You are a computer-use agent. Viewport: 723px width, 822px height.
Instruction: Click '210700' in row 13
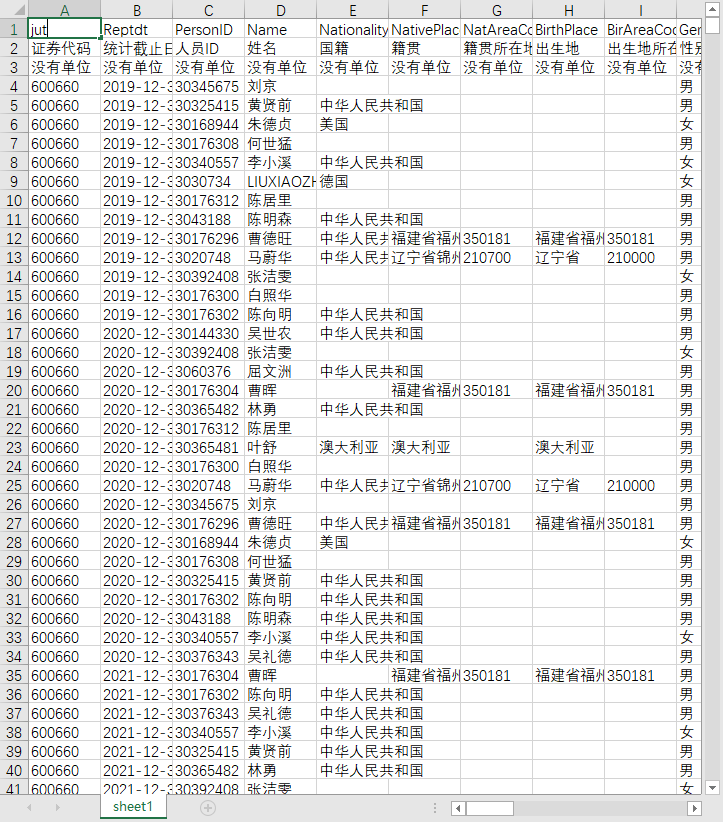point(497,257)
